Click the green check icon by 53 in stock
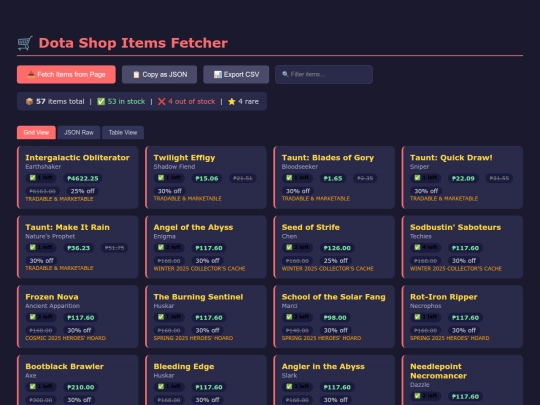This screenshot has height=405, width=540. [x=101, y=102]
